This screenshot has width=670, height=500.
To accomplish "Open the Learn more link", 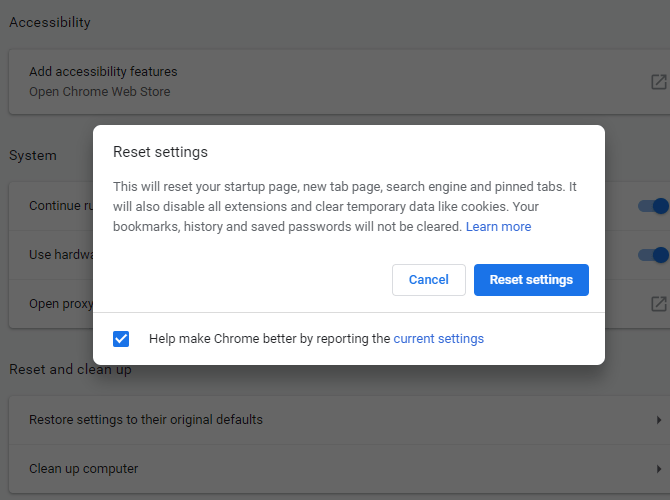I will [x=498, y=227].
